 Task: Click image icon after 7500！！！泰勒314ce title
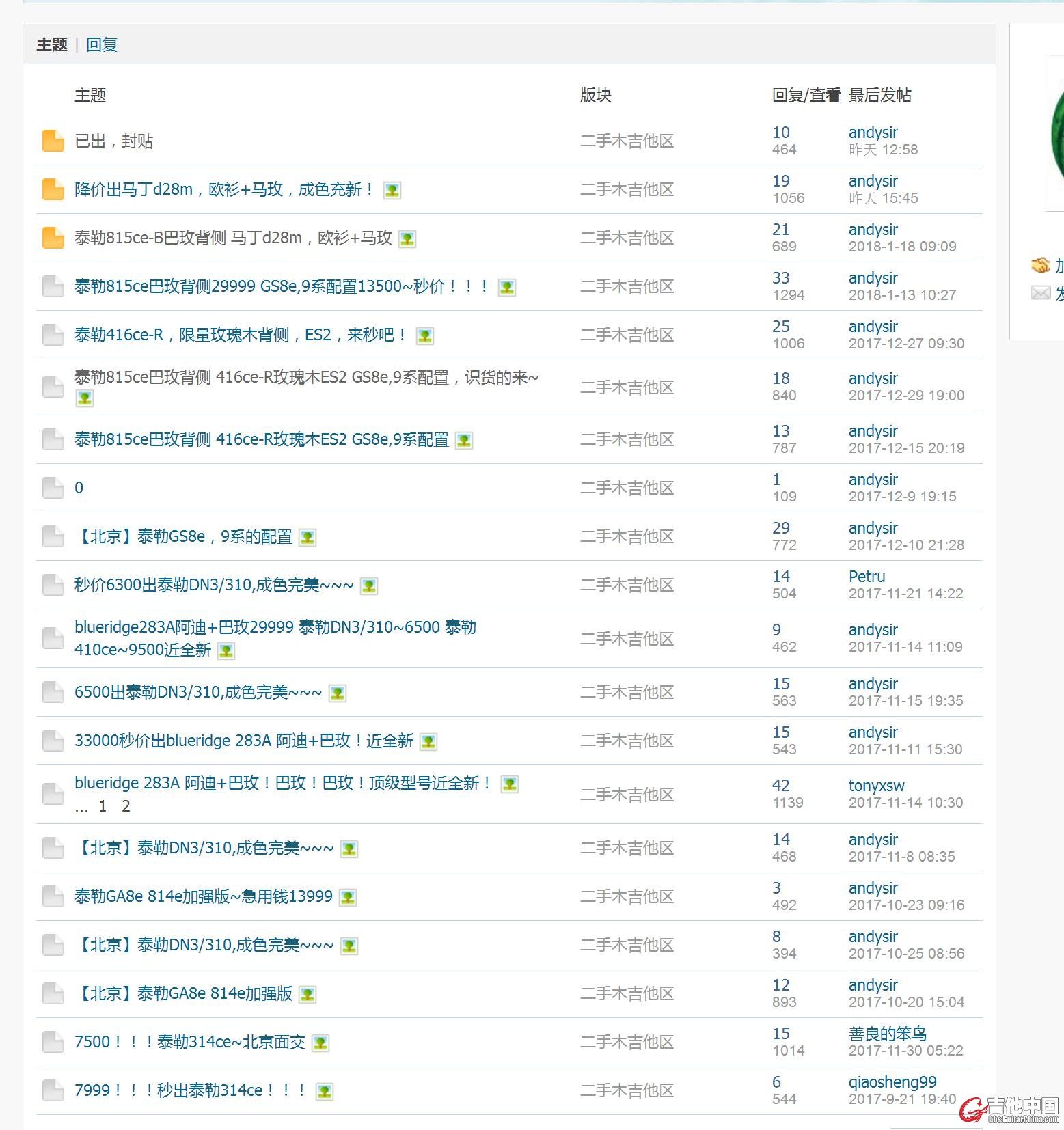point(320,1043)
